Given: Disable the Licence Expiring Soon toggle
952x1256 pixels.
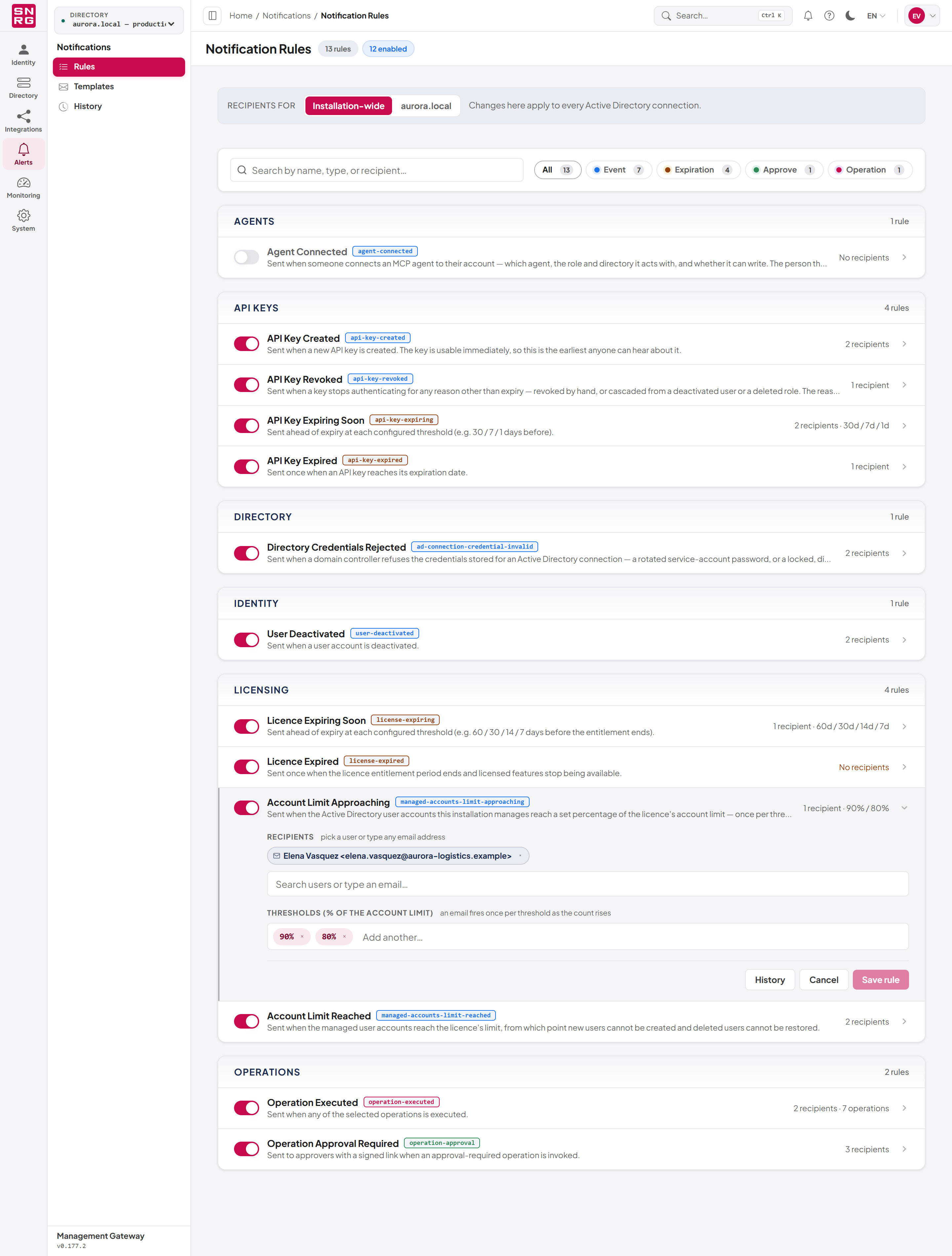Looking at the screenshot, I should (x=247, y=726).
